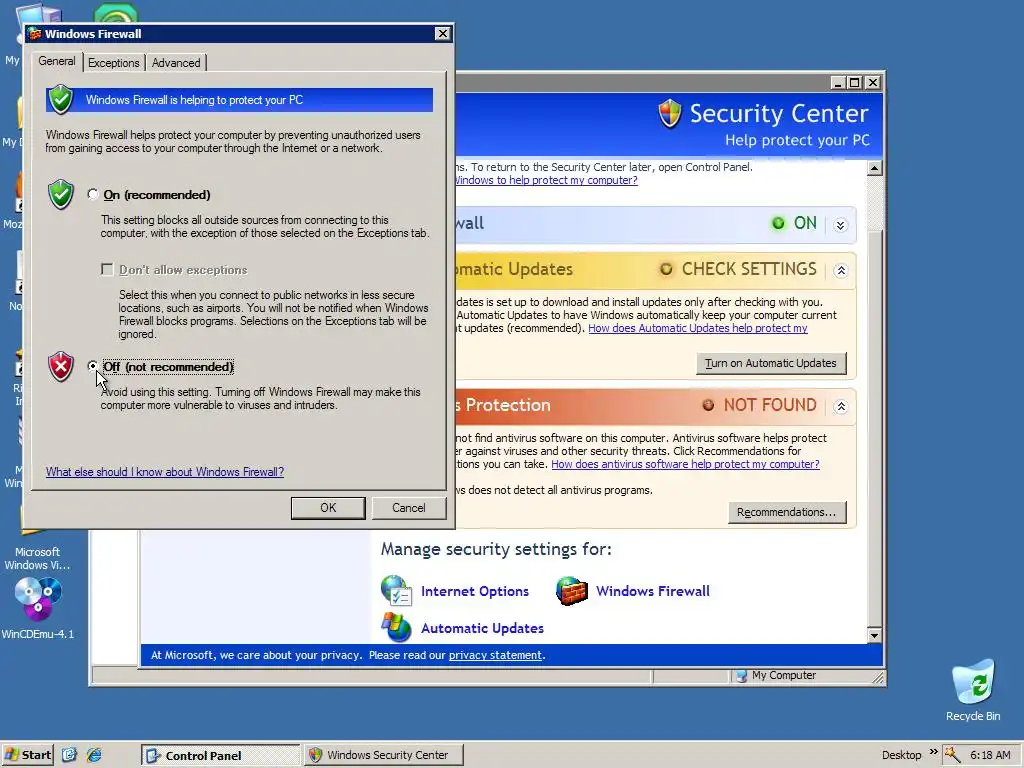The width and height of the screenshot is (1024, 768).
Task: Click the Microsoft Windows Vi... desktop icon label
Action: [x=37, y=558]
